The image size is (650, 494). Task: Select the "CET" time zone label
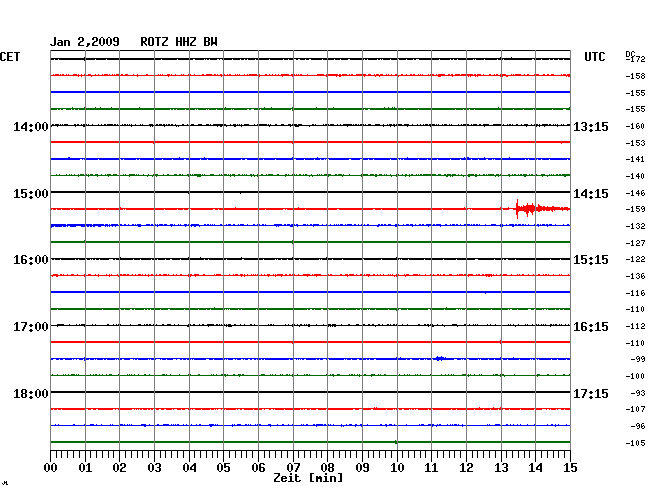click(10, 57)
